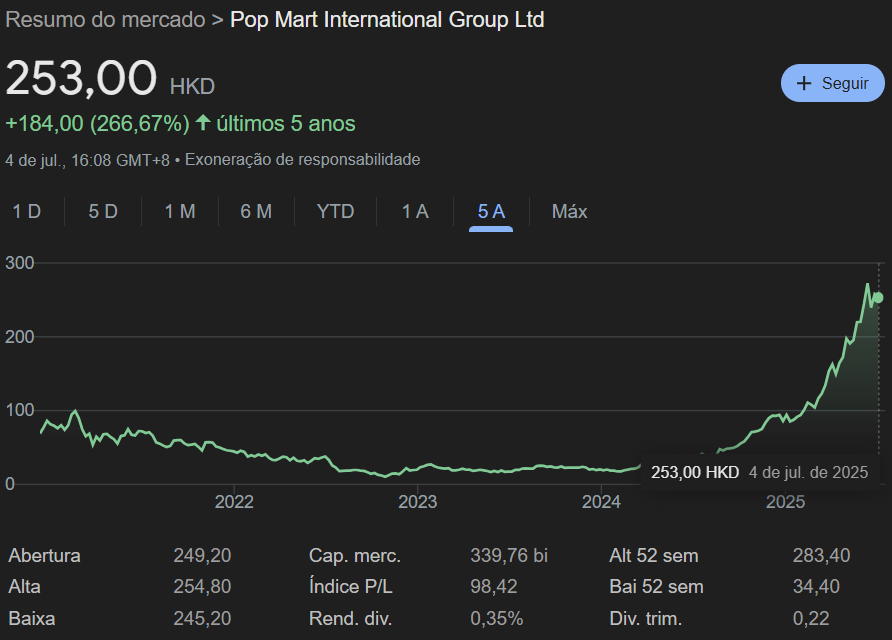Click the green data point on chart
Image resolution: width=892 pixels, height=640 pixels.
pyautogui.click(x=878, y=298)
